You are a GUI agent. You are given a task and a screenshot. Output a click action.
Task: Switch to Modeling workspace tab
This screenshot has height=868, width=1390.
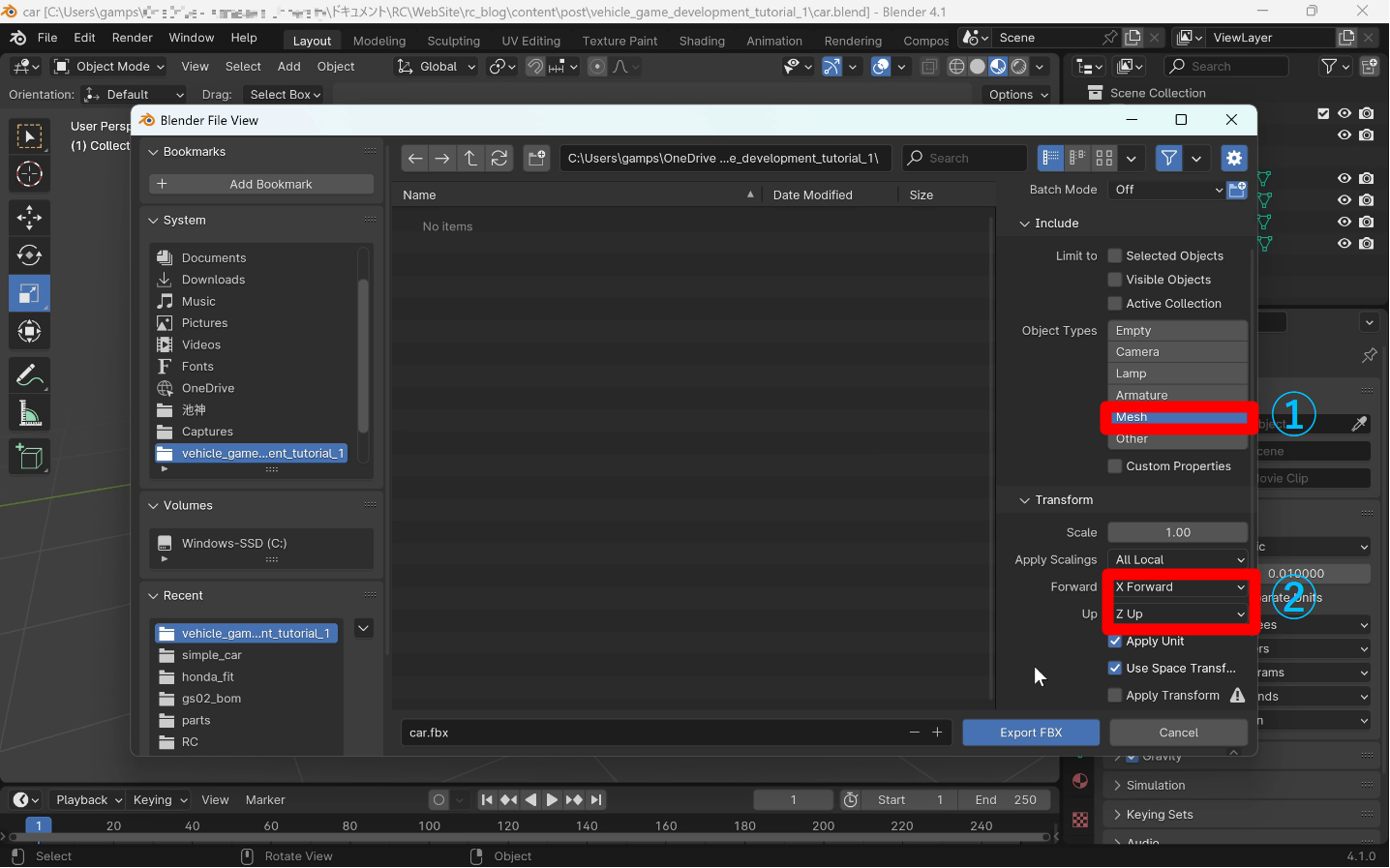coord(379,41)
